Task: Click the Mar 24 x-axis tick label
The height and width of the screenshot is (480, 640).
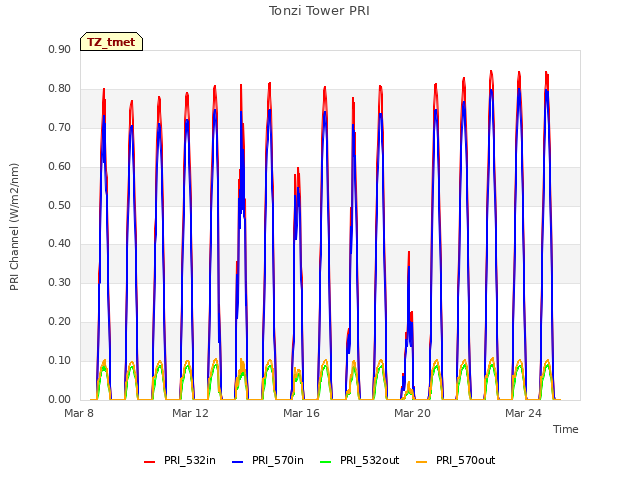Action: click(x=523, y=413)
